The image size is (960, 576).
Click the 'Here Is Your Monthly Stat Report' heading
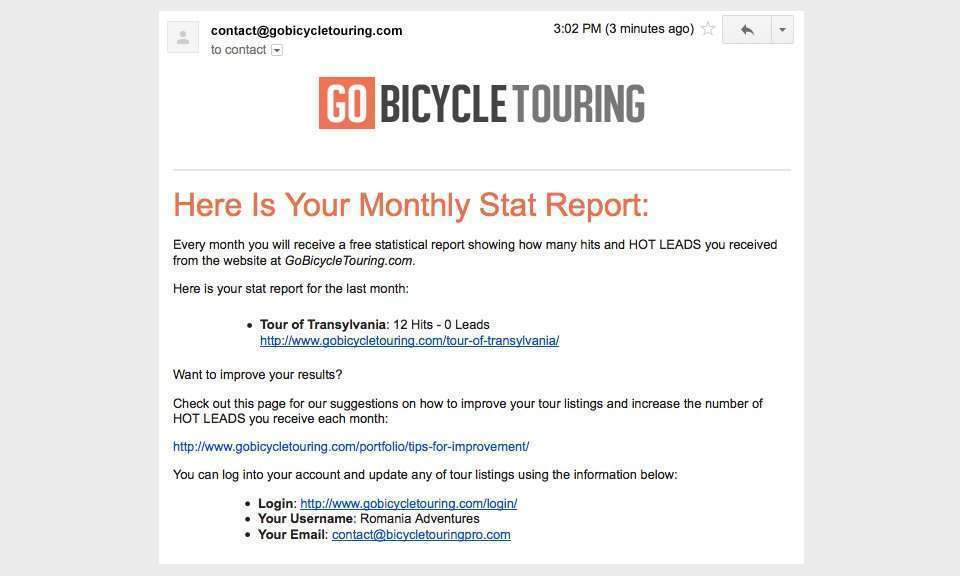point(411,205)
